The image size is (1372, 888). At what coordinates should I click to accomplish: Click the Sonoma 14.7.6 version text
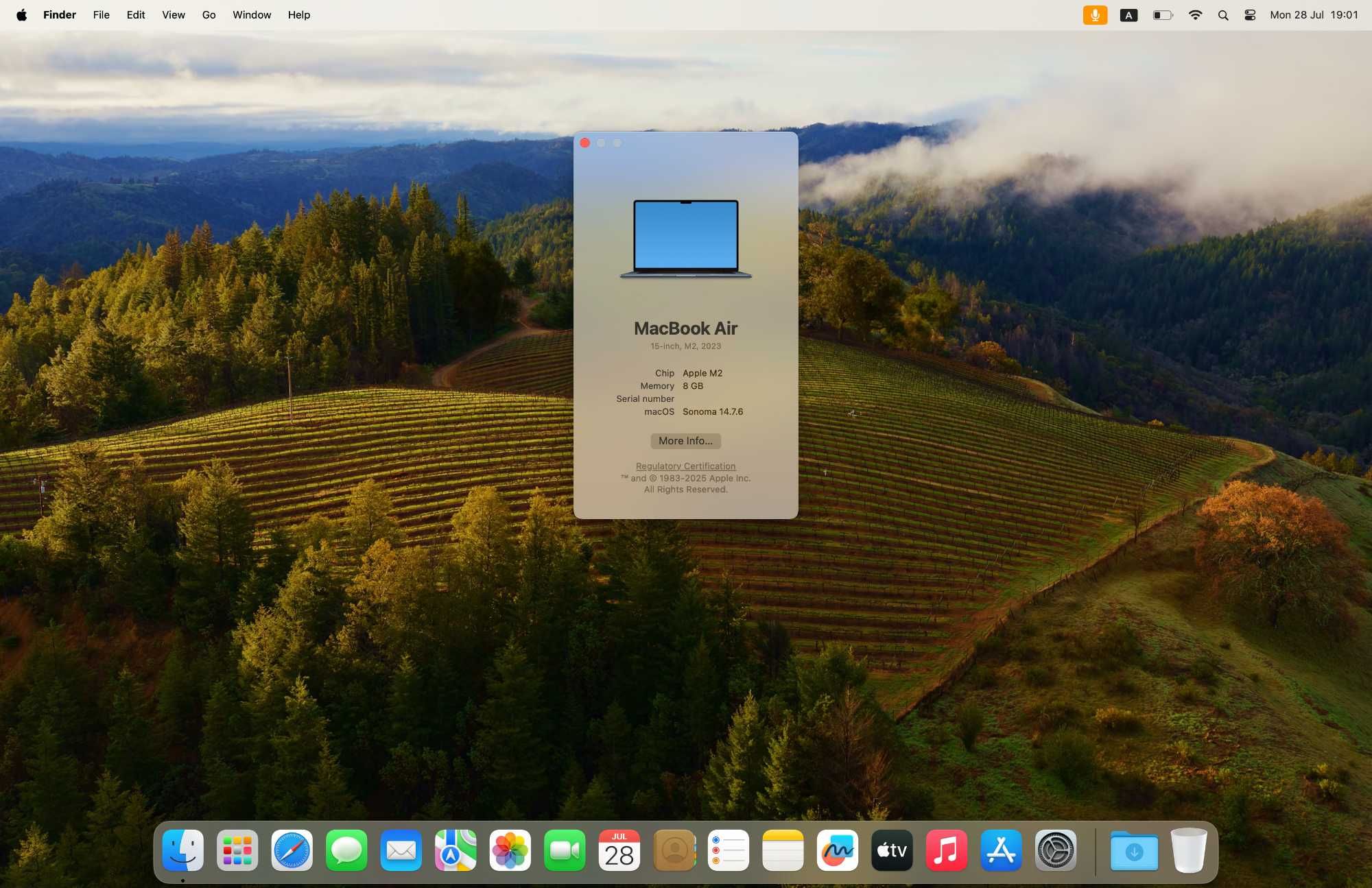point(713,411)
